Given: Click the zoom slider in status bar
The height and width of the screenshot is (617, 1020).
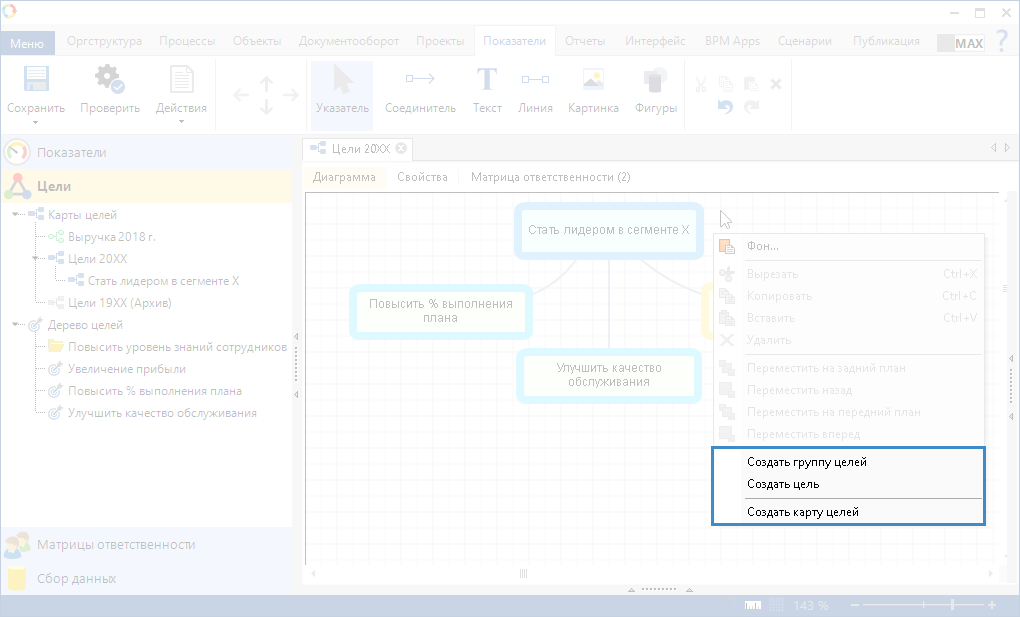Looking at the screenshot, I should [952, 605].
